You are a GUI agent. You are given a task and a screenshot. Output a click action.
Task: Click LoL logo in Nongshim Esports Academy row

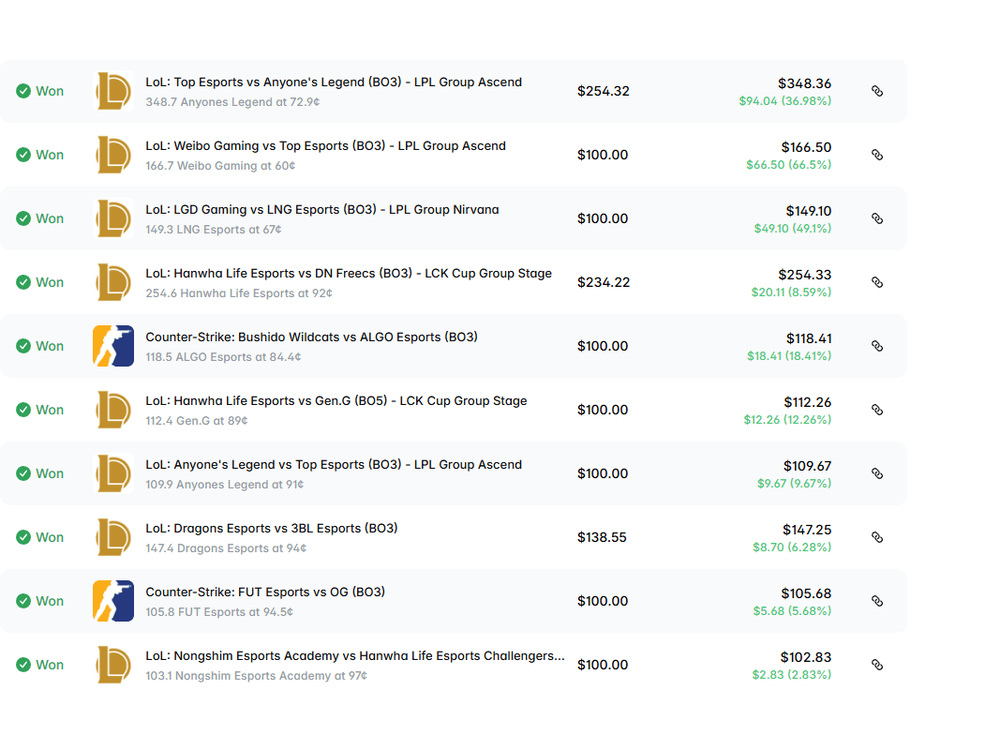pyautogui.click(x=114, y=665)
